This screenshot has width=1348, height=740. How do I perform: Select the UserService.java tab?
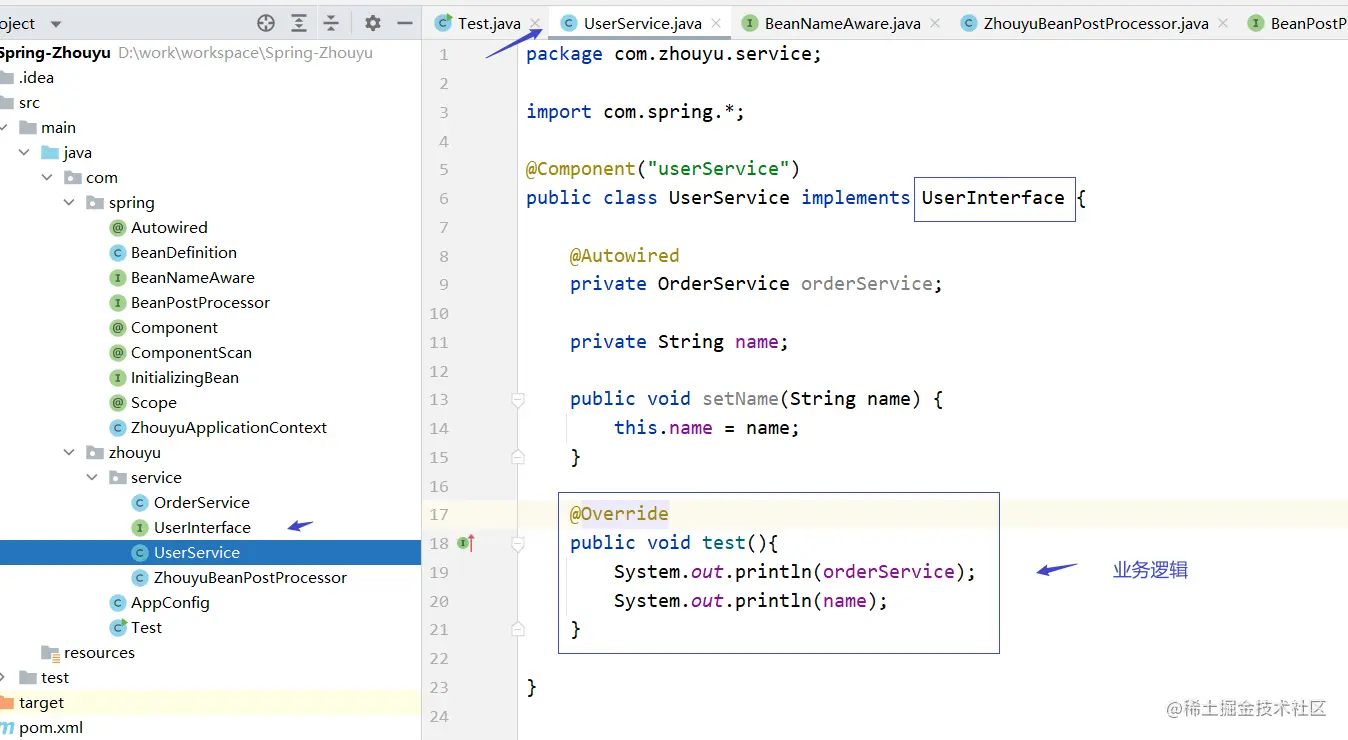click(x=642, y=23)
